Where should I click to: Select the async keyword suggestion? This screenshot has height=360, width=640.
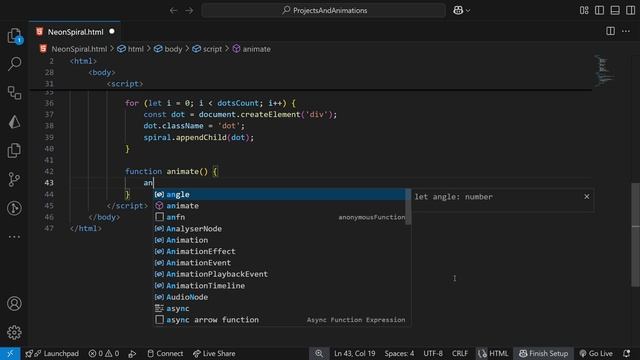tap(282, 309)
